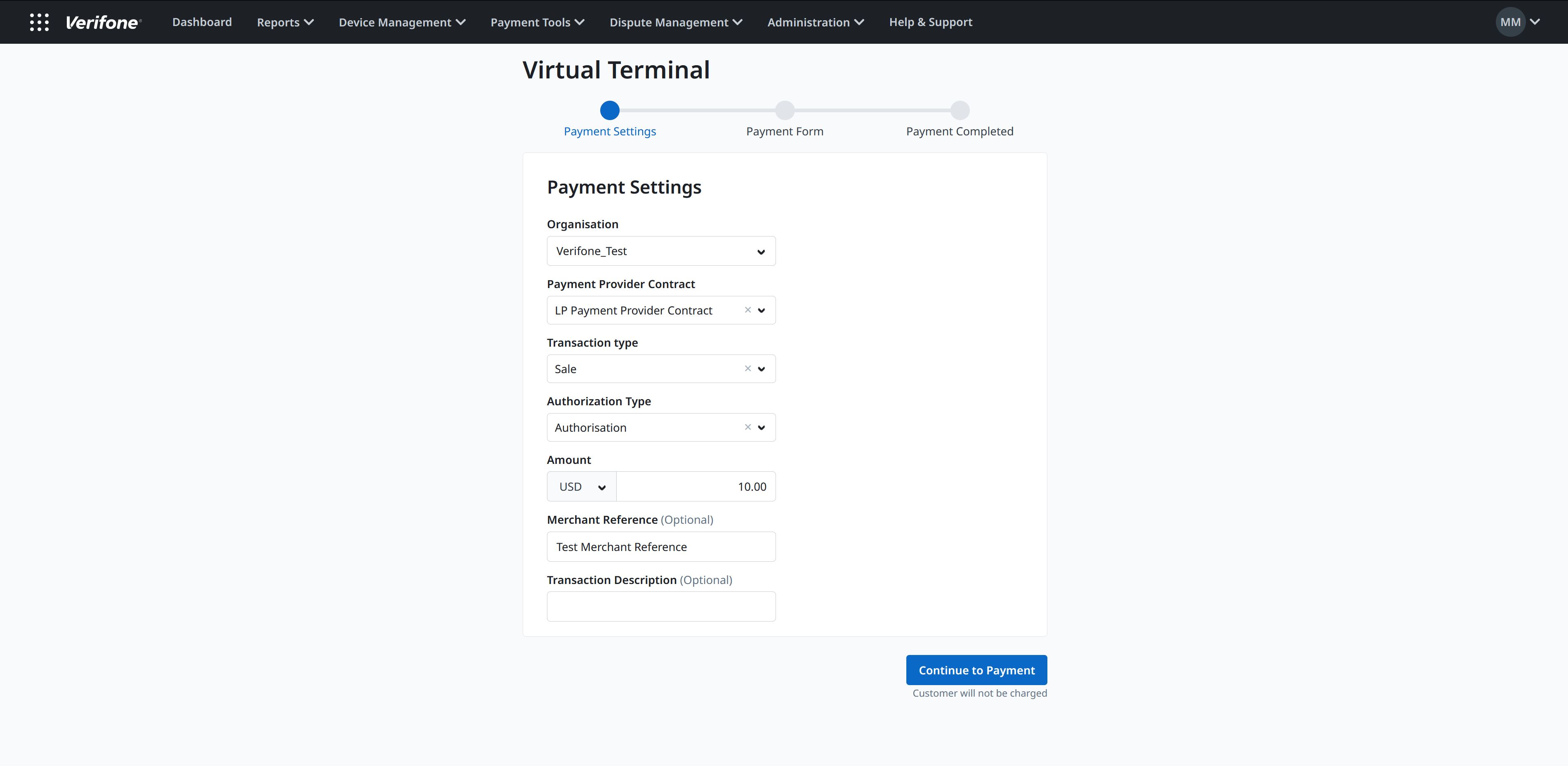Open the Payment Provider Contract dropdown
1568x766 pixels.
pyautogui.click(x=762, y=310)
